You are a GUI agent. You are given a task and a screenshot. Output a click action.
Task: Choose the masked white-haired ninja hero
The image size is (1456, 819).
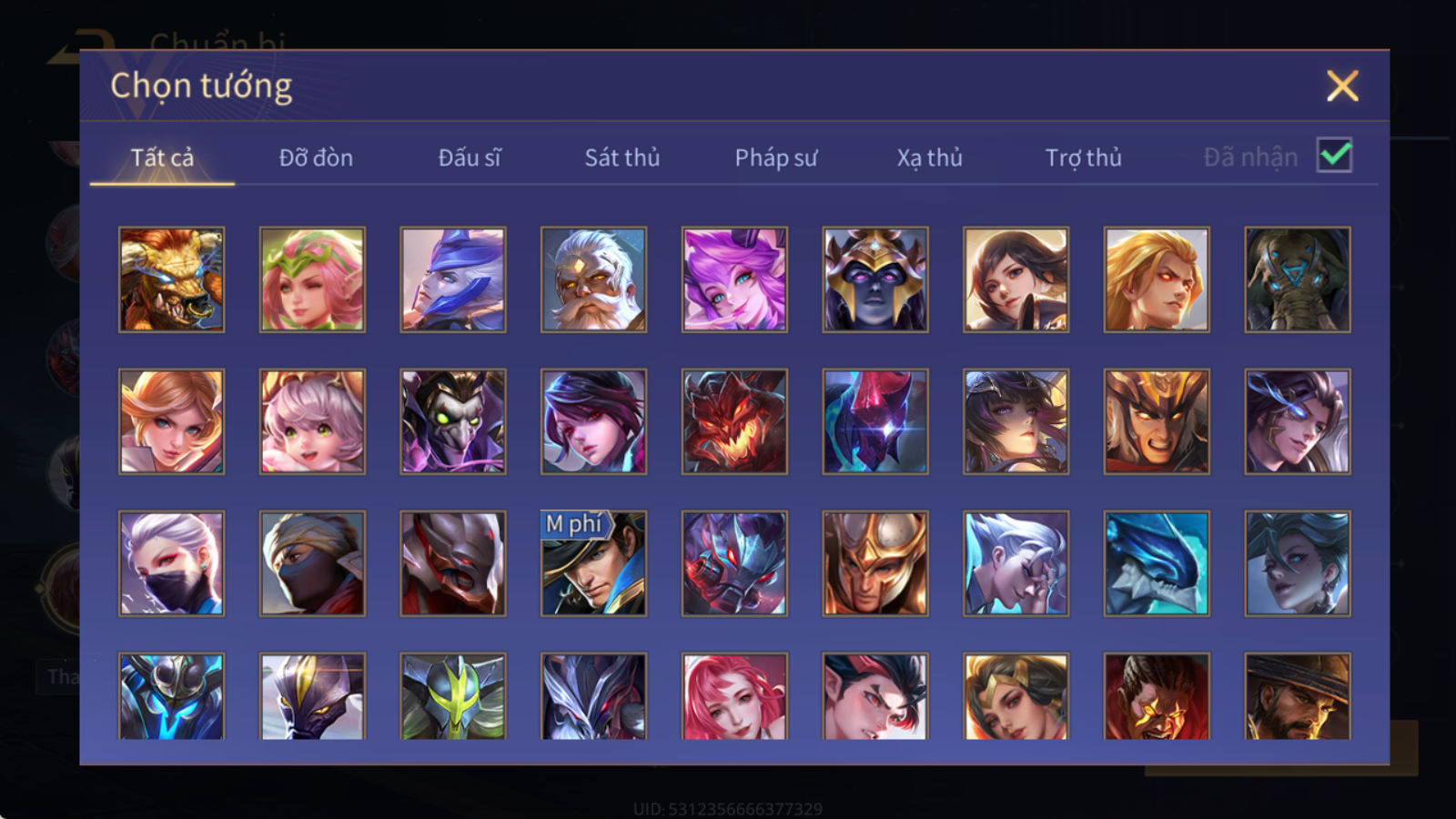pyautogui.click(x=171, y=563)
